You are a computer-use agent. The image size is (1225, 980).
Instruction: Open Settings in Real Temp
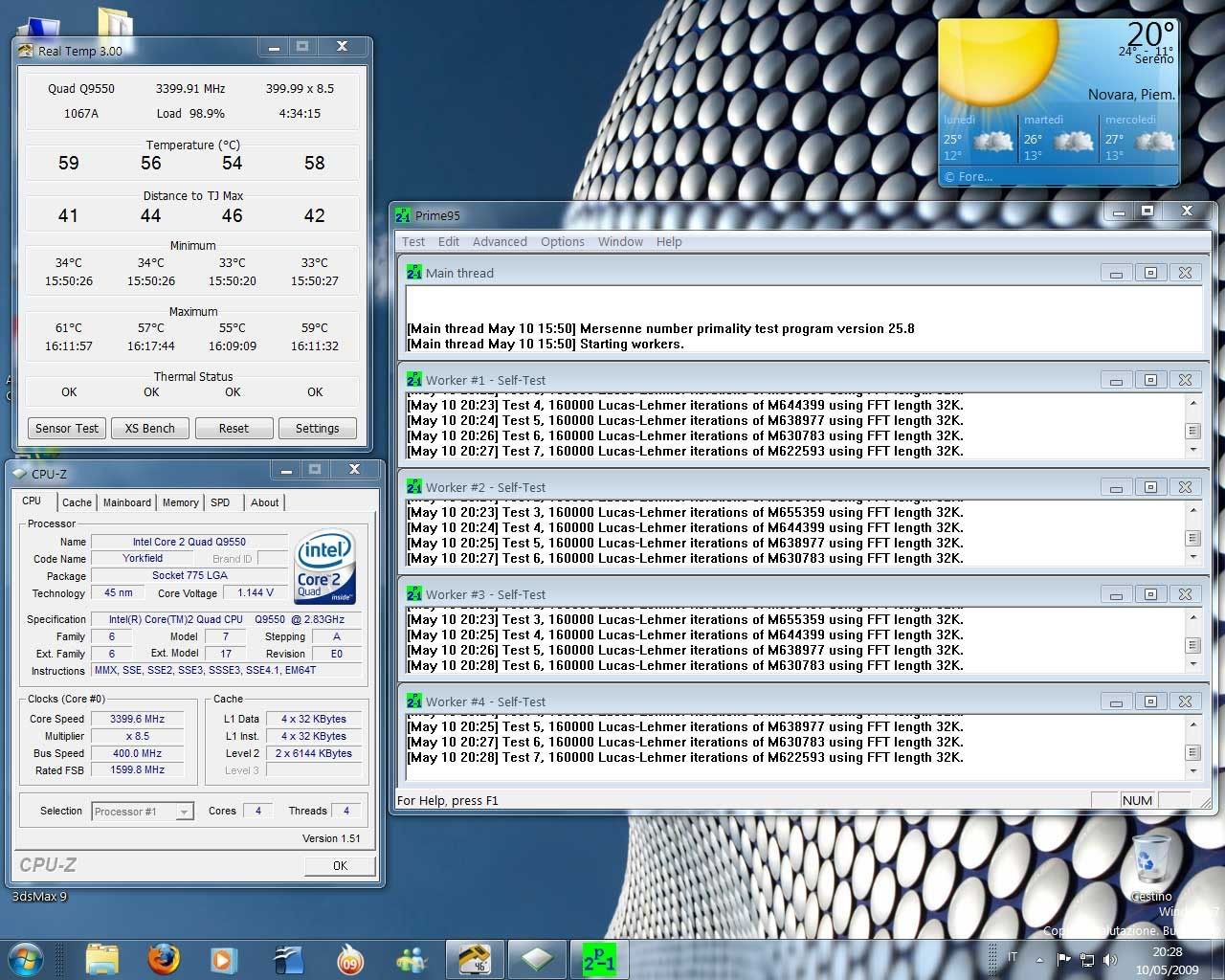point(318,429)
